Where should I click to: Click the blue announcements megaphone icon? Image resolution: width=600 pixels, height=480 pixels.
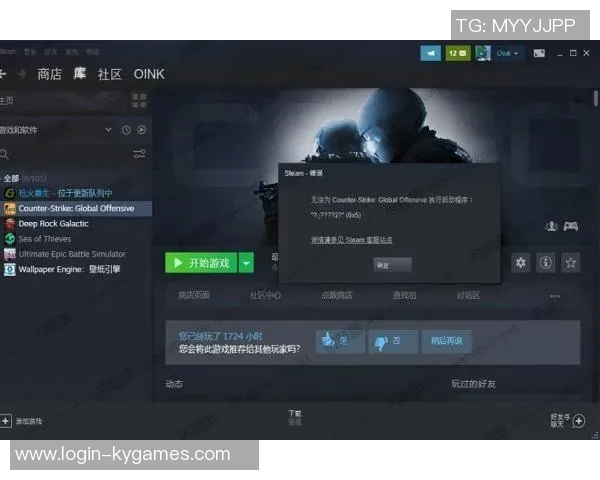(x=431, y=53)
